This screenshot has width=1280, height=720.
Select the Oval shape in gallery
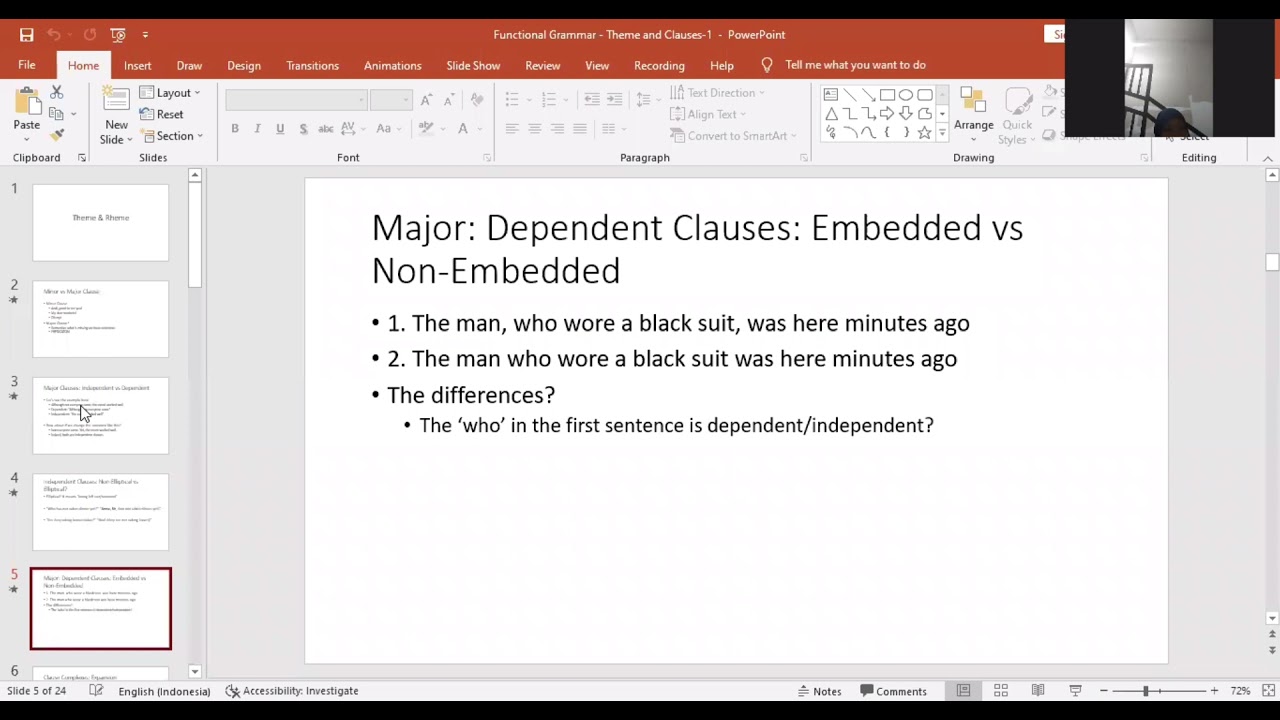click(x=906, y=95)
